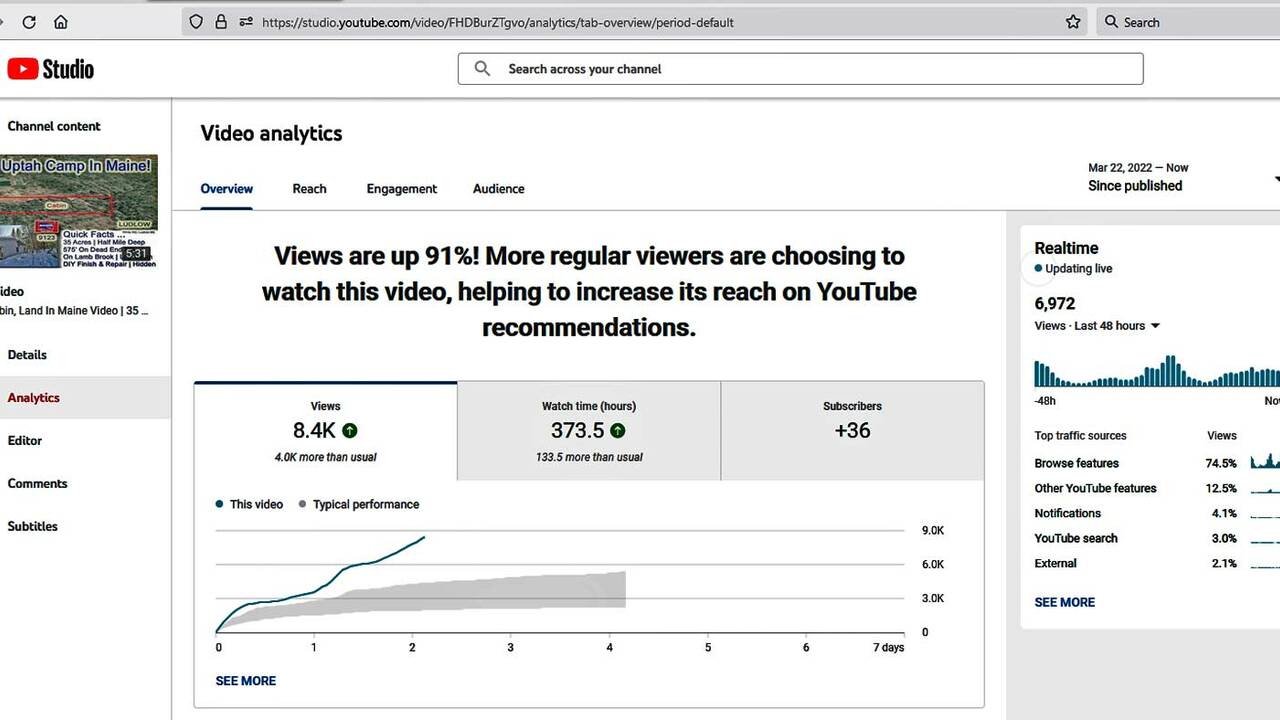
Task: Click the Realtime 48-hour views bar chart
Action: point(1157,368)
